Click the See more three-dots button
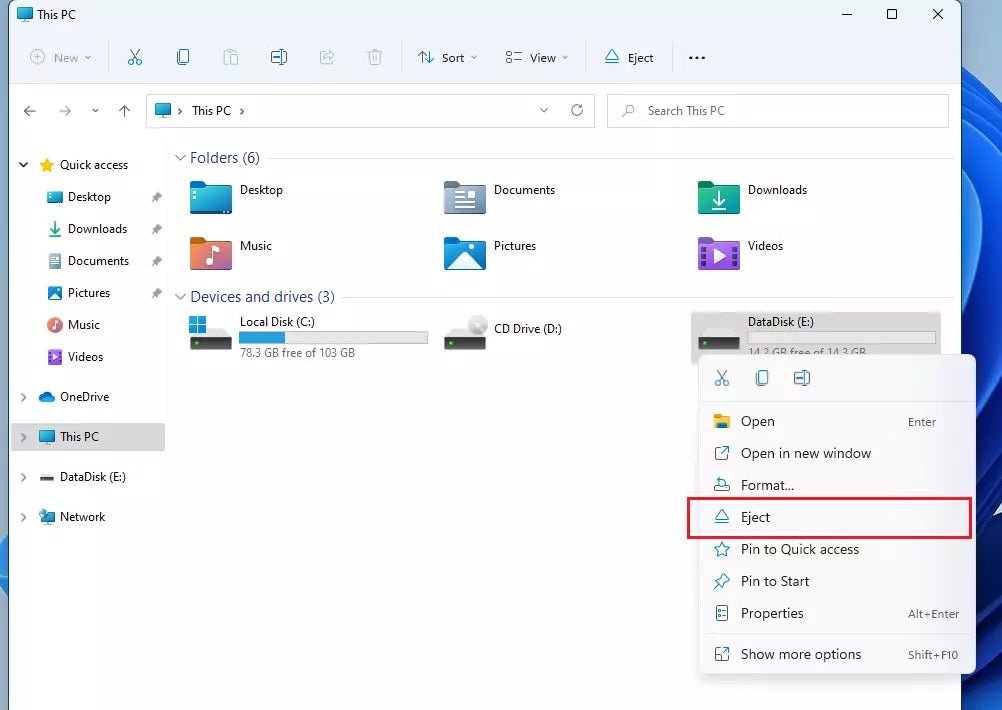This screenshot has width=1002, height=710. point(697,57)
